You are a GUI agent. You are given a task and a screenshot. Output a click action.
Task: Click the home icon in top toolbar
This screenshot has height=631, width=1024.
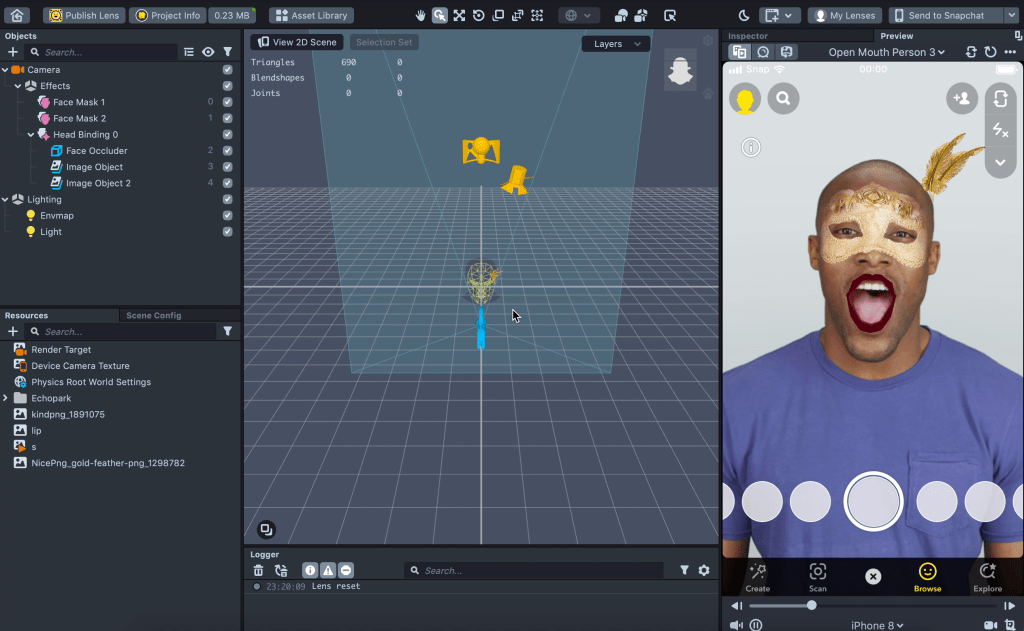[x=18, y=15]
